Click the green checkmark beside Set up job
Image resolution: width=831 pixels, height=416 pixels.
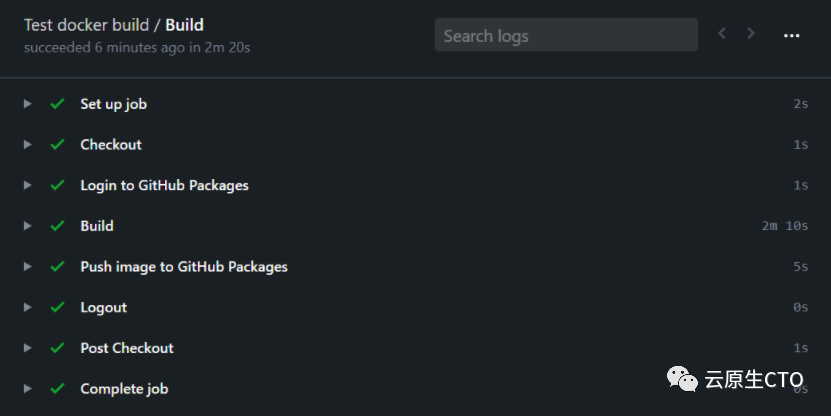[x=57, y=104]
